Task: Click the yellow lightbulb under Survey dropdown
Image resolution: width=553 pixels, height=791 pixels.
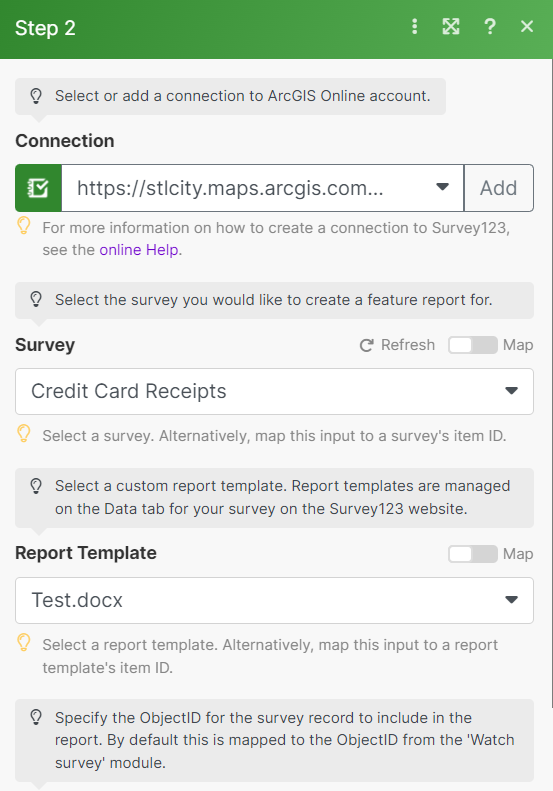Action: (24, 433)
